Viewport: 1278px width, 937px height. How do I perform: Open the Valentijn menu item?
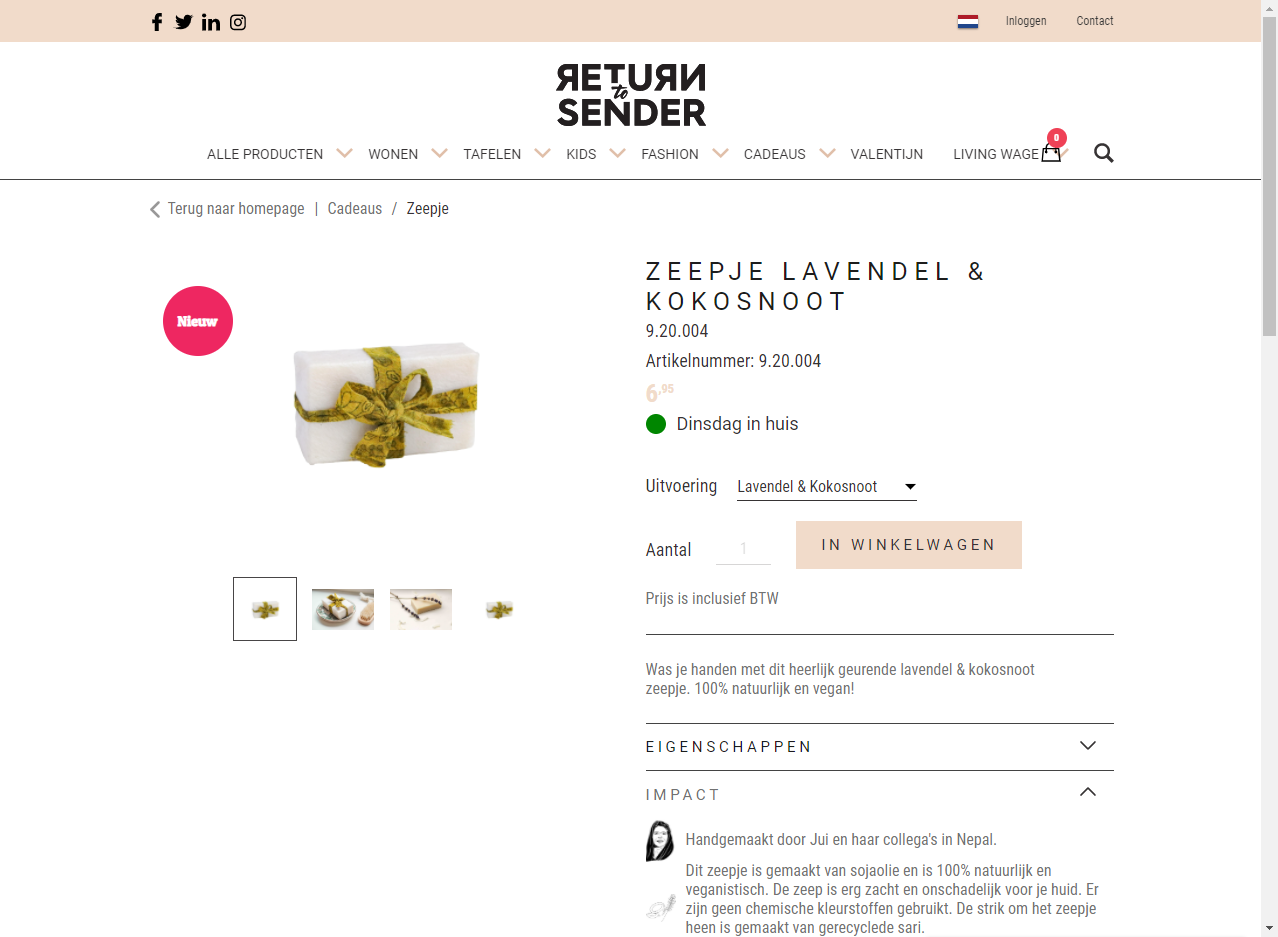[886, 154]
